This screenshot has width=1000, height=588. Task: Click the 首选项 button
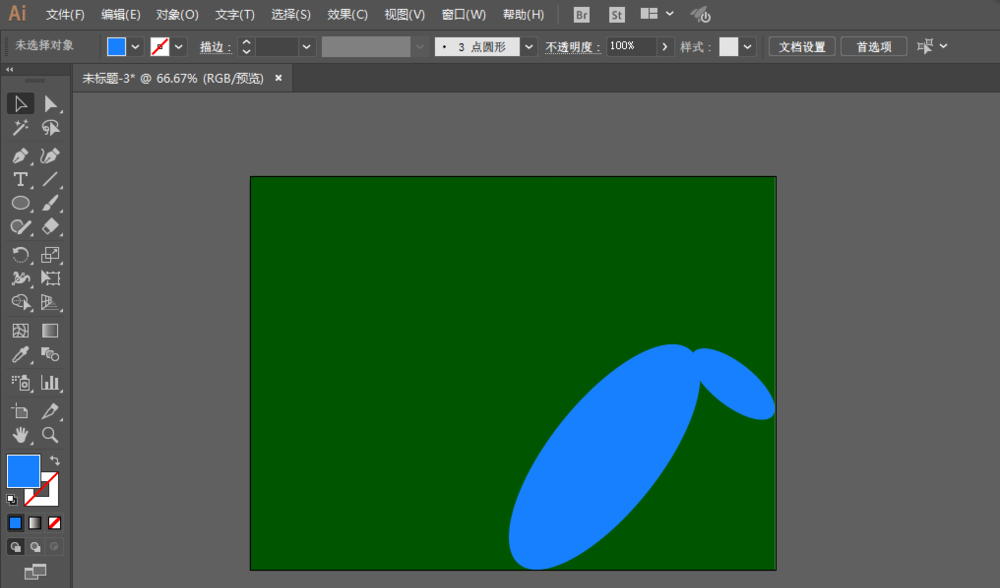pyautogui.click(x=873, y=47)
